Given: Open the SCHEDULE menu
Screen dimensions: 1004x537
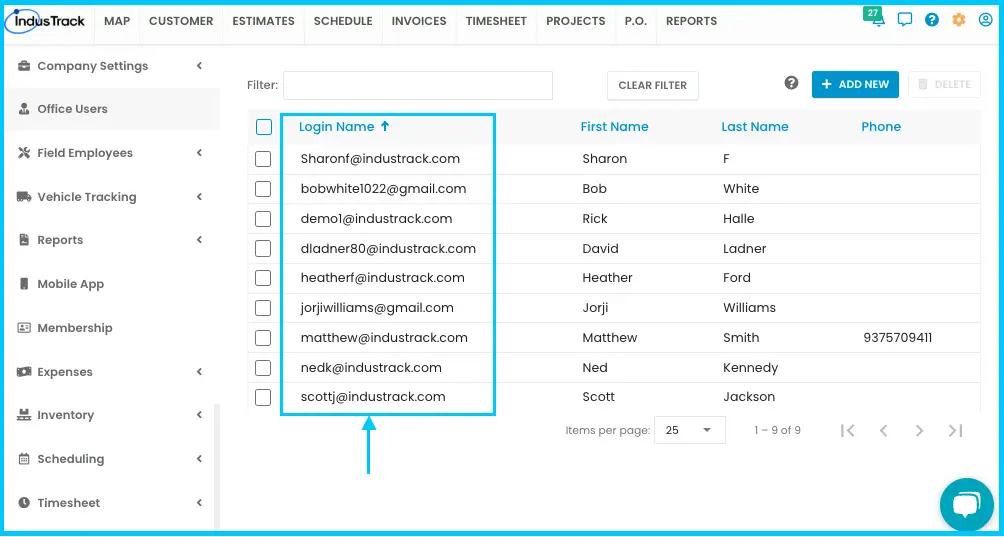Looking at the screenshot, I should (x=343, y=21).
